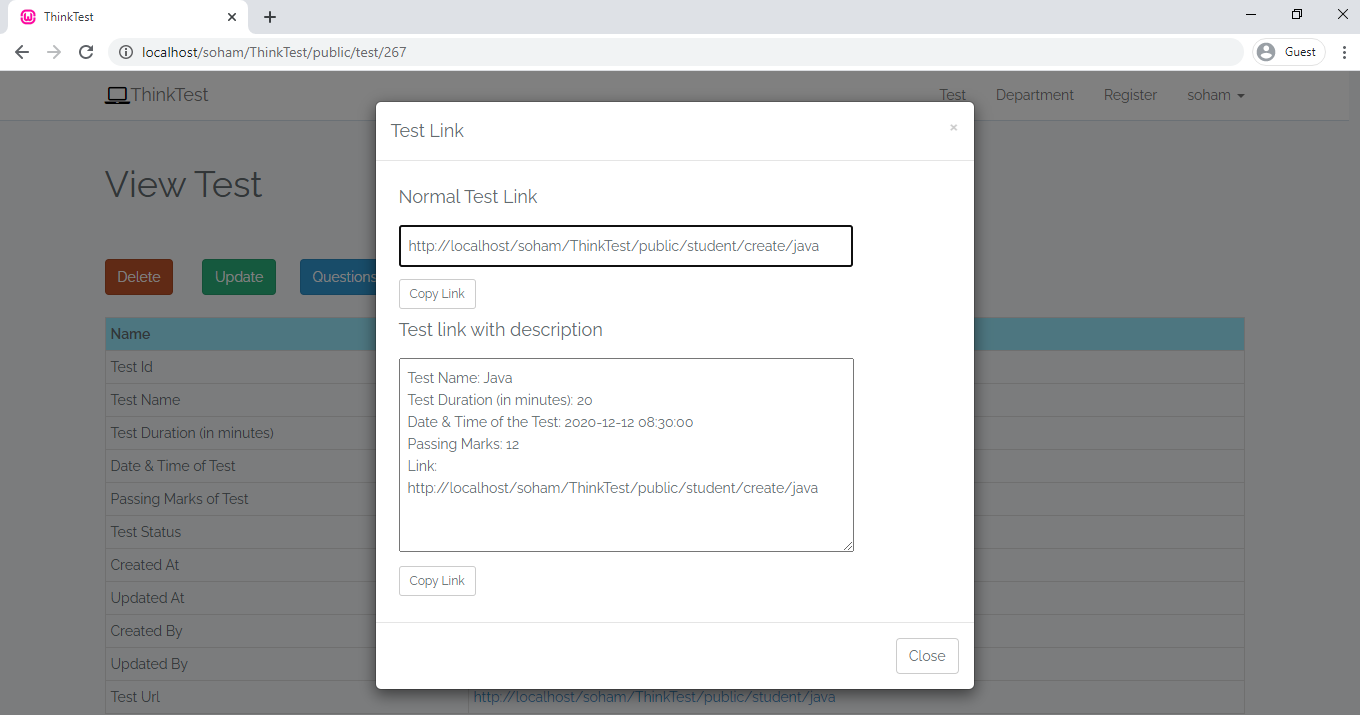
Task: Click the ThinkTest brand text
Action: point(169,95)
